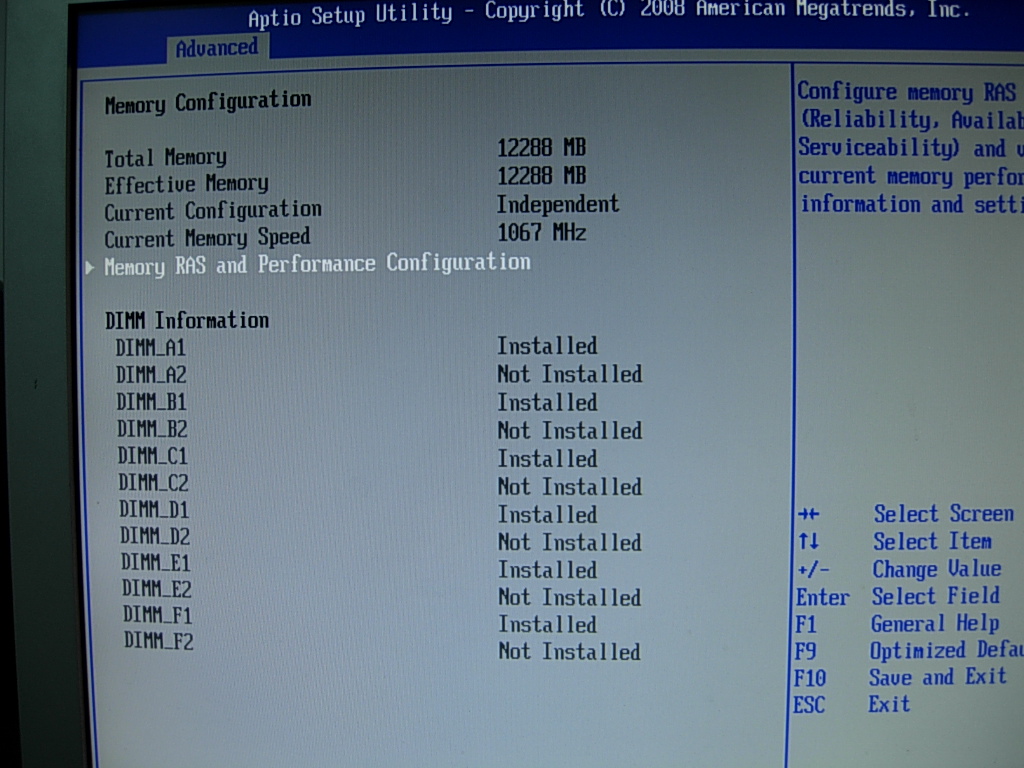Click the DIMM_C2 Not Installed entry

pyautogui.click(x=569, y=486)
